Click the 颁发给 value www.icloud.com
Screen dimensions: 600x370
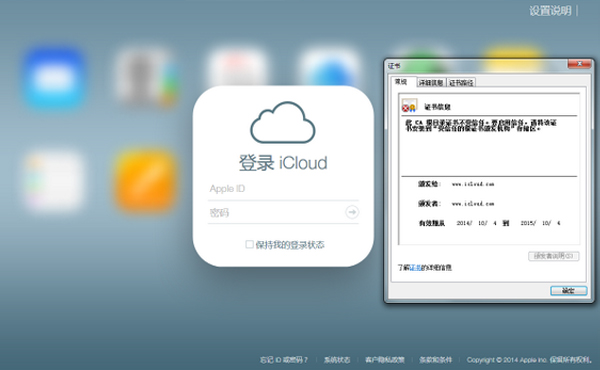click(473, 184)
